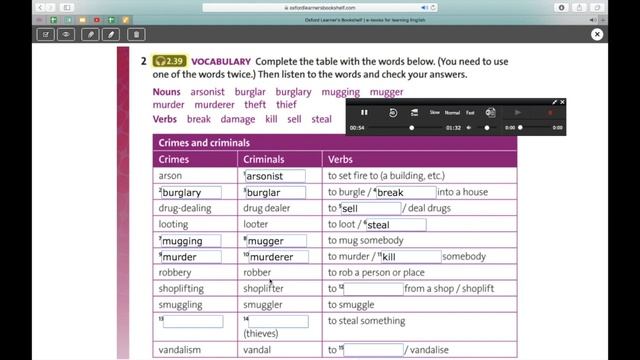This screenshot has height=360, width=640.
Task: Click the audio player pin/expand icon
Action: tap(554, 102)
